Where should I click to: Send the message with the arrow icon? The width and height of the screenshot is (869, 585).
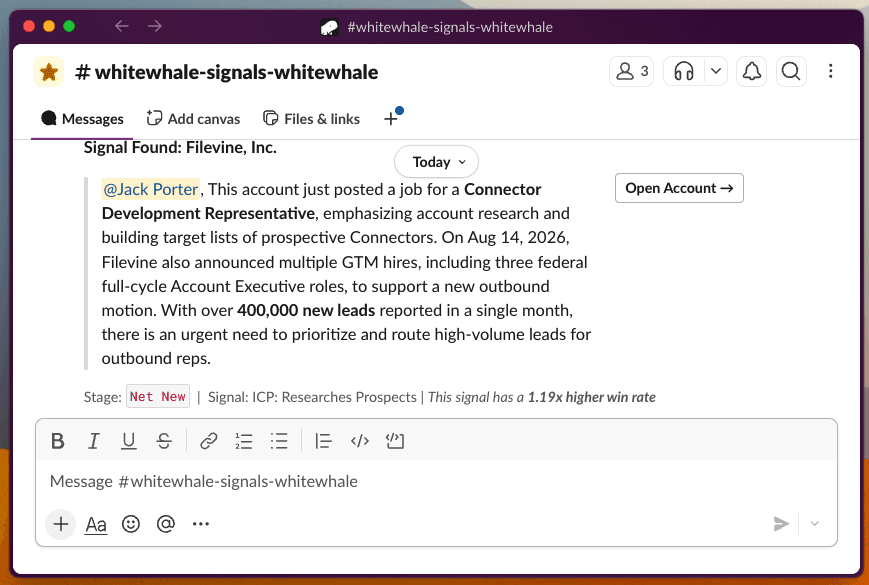coord(781,524)
